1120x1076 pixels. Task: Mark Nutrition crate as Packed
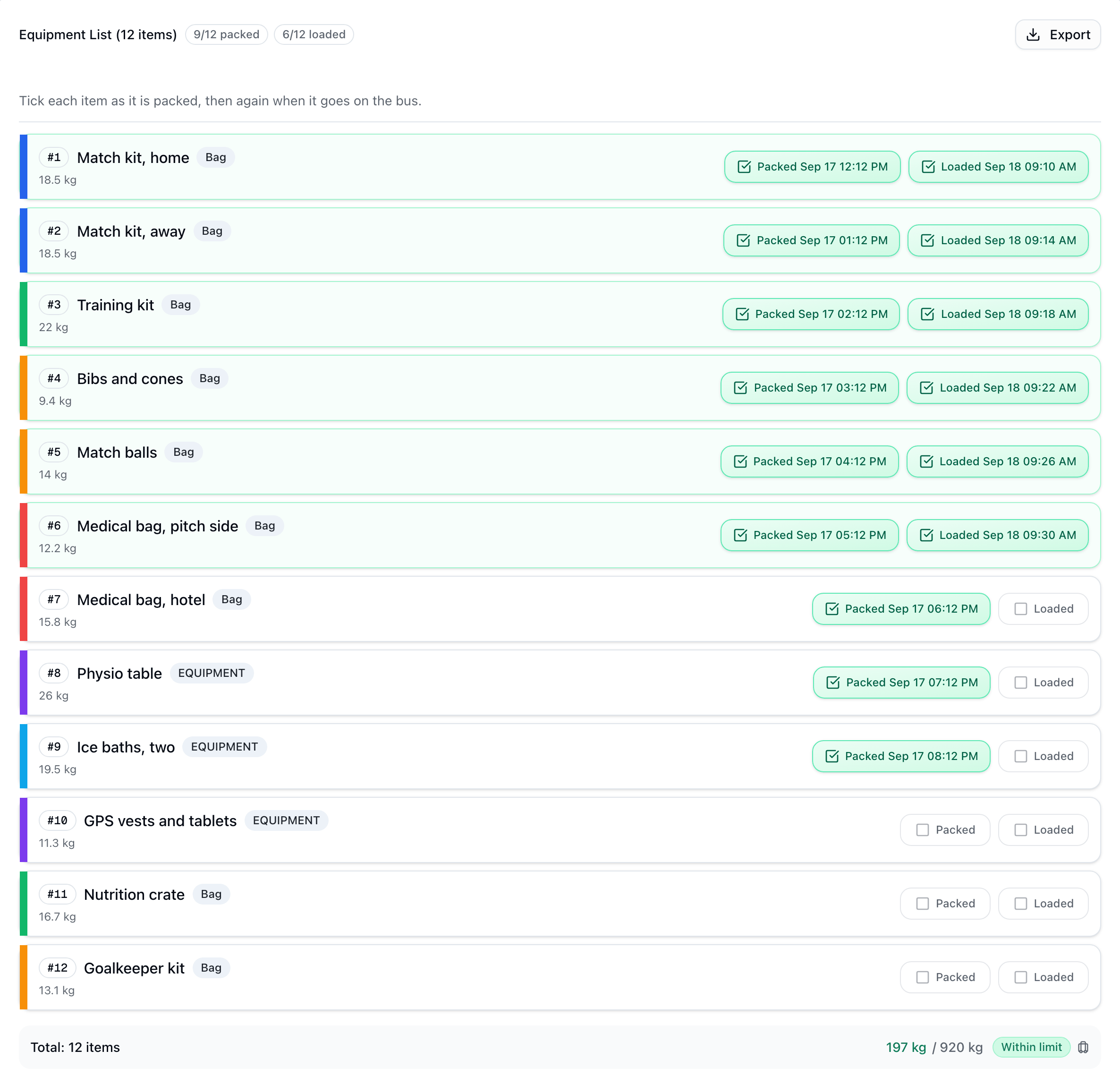pyautogui.click(x=944, y=905)
